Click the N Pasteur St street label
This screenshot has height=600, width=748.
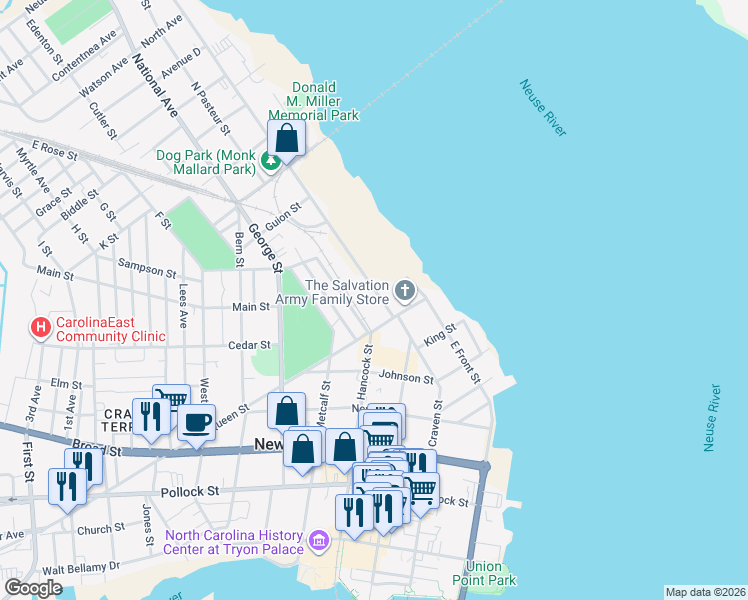pyautogui.click(x=210, y=108)
